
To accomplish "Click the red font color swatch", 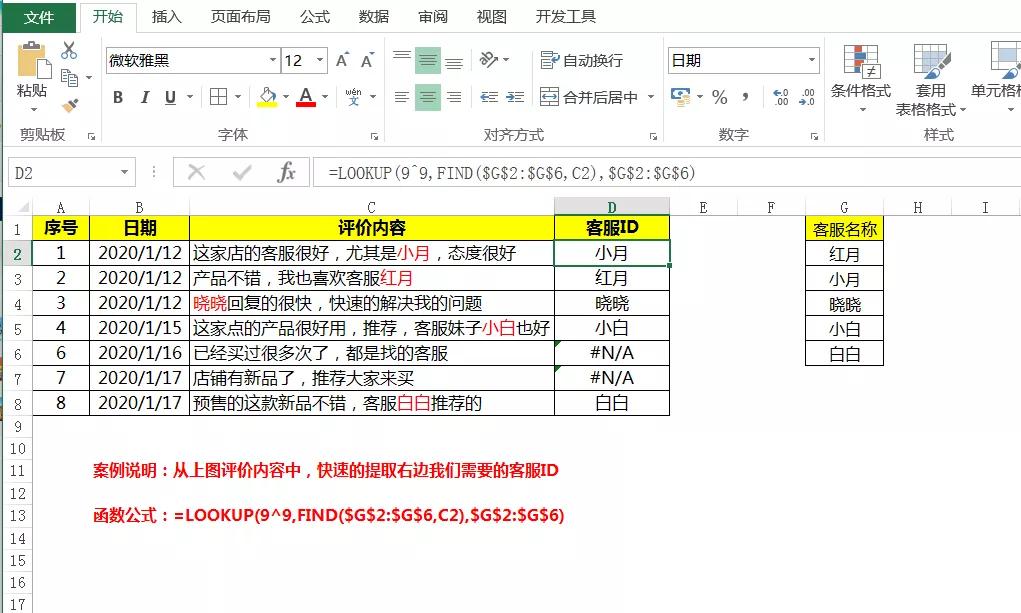I will [305, 103].
